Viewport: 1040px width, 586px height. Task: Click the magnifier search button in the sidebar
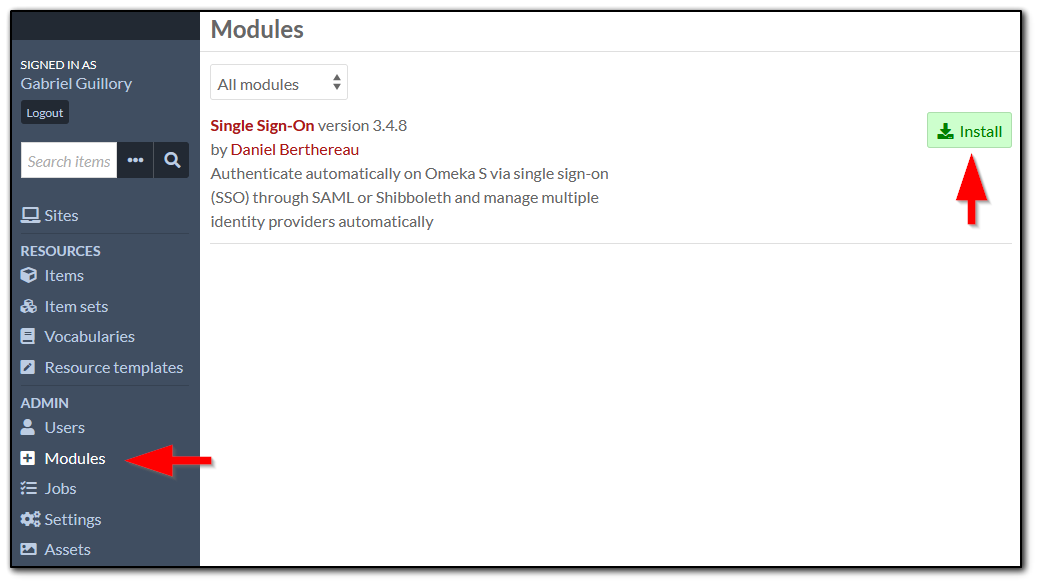pos(172,160)
